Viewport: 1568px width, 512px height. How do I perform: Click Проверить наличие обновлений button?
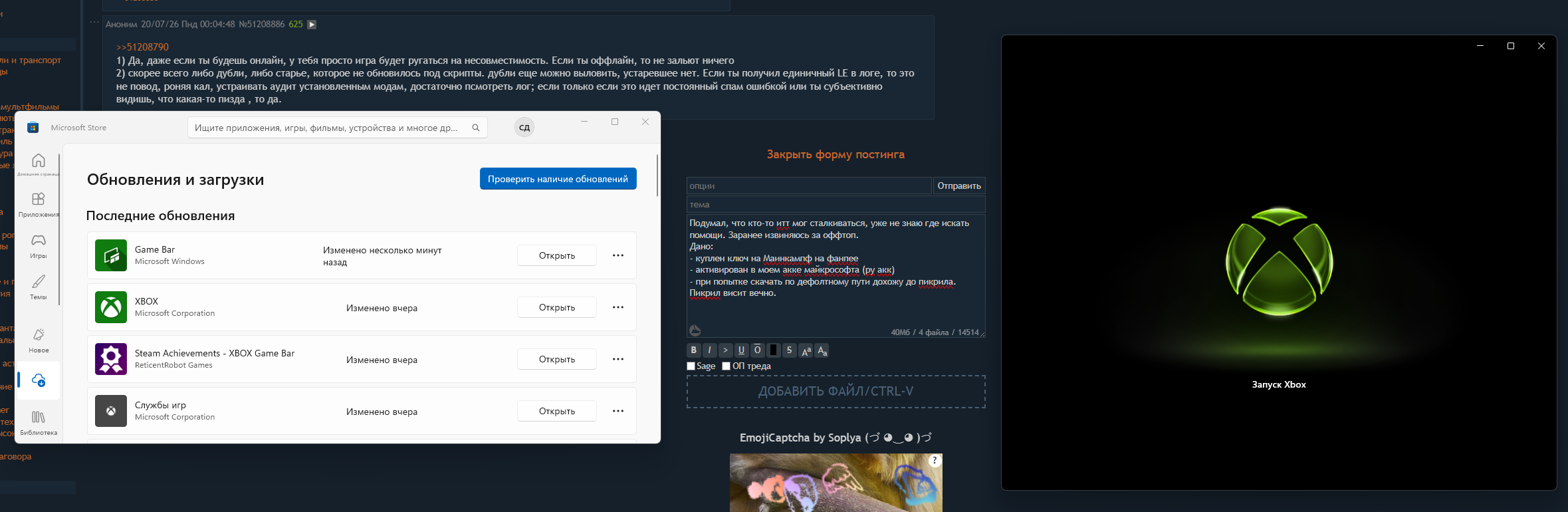(x=558, y=179)
